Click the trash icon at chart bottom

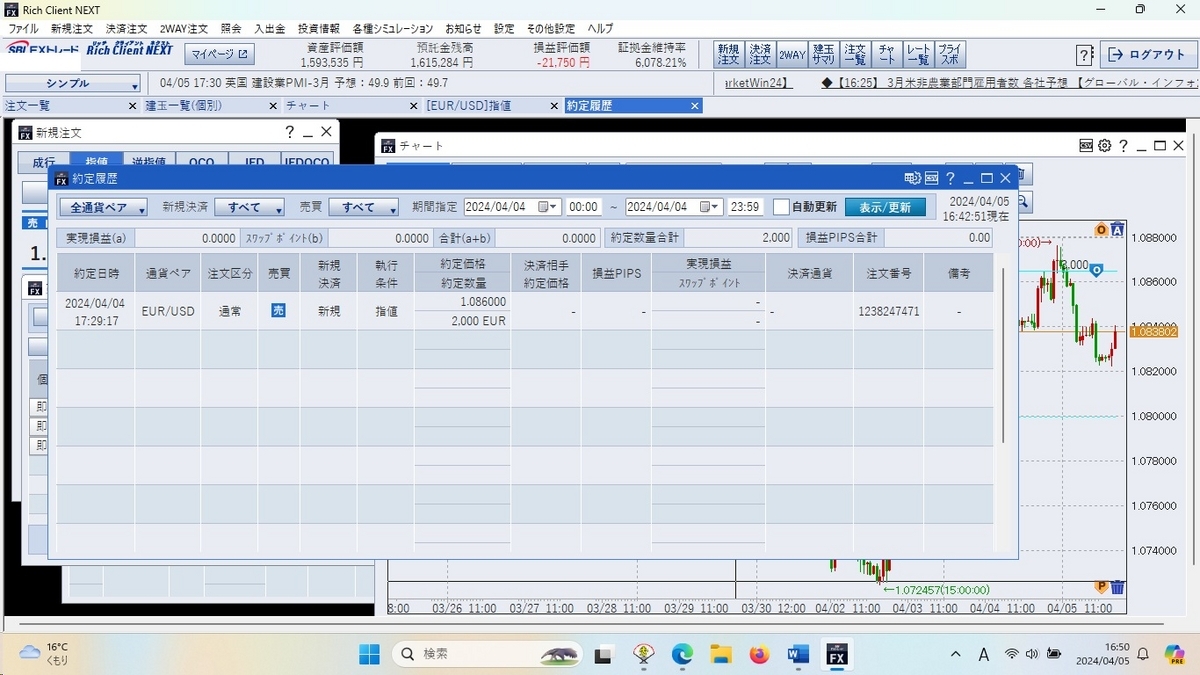(1118, 587)
